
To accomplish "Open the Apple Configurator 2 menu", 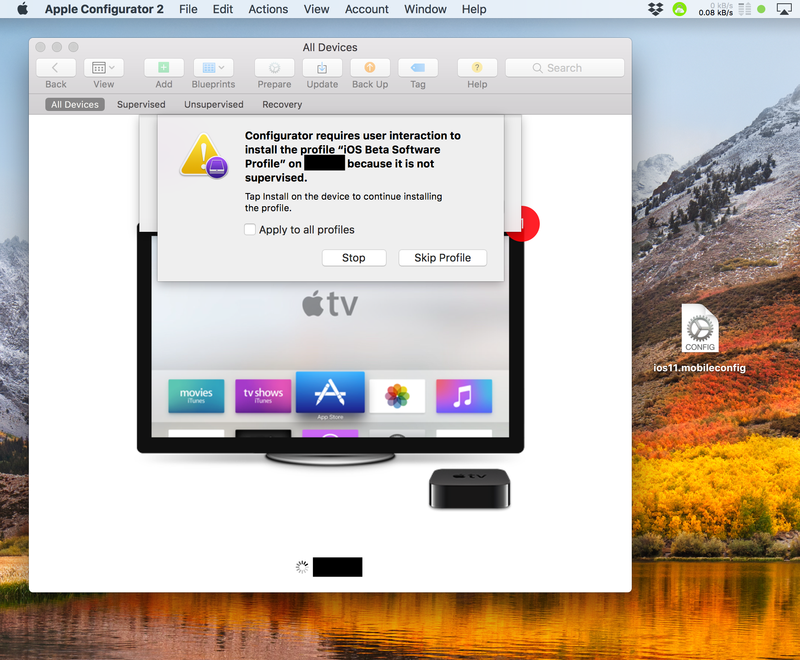I will coord(104,9).
